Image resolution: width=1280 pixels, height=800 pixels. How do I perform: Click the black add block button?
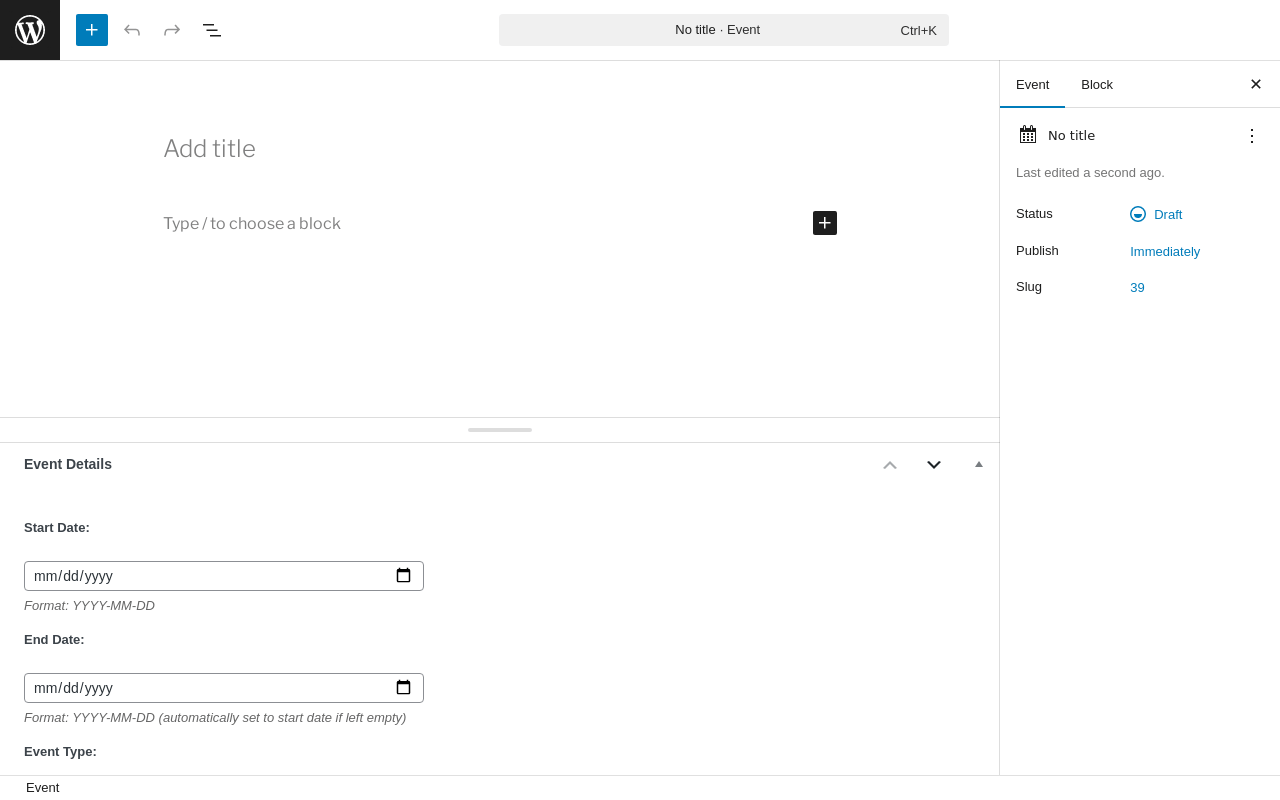tap(825, 223)
